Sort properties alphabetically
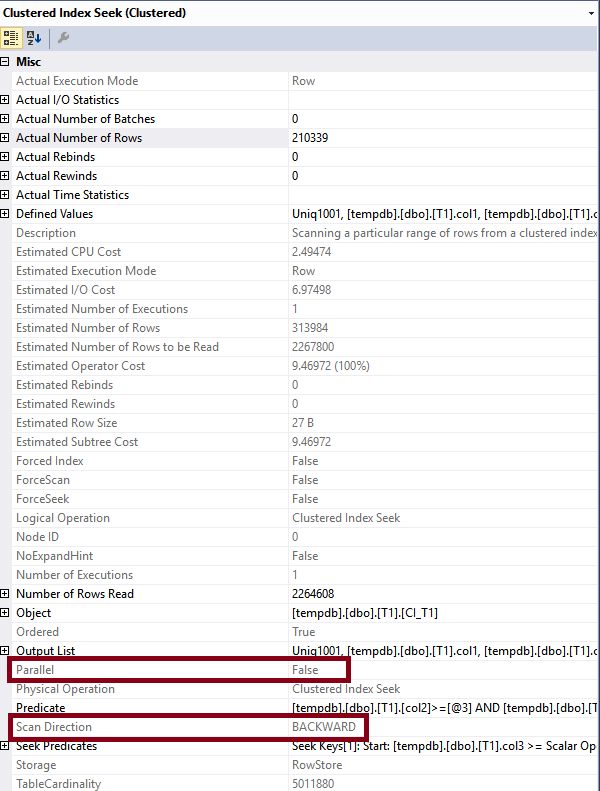This screenshot has height=791, width=600. click(x=33, y=38)
